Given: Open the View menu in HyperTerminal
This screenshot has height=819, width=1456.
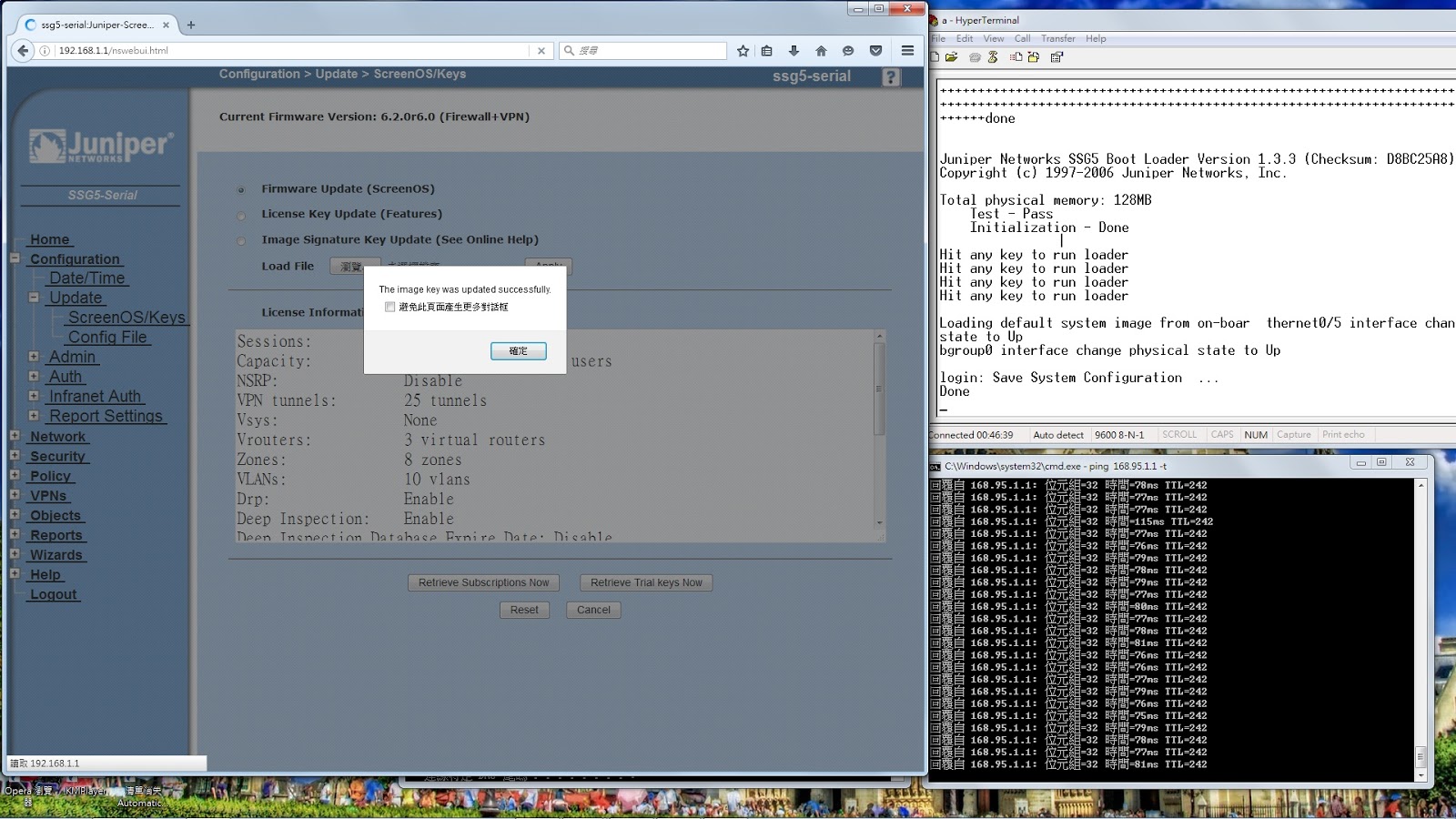Looking at the screenshot, I should (x=994, y=39).
